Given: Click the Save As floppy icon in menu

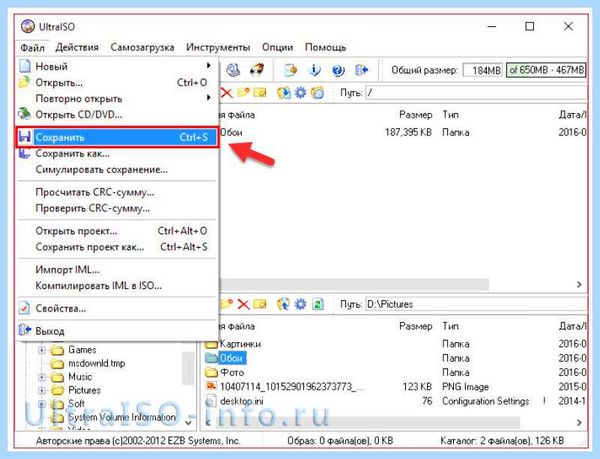Looking at the screenshot, I should 24,153.
